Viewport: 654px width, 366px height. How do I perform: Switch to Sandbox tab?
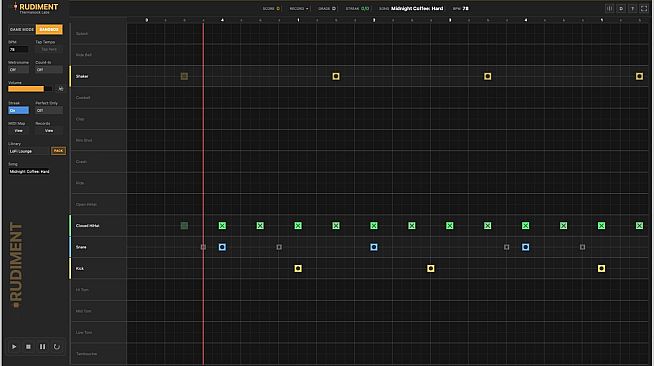(49, 30)
